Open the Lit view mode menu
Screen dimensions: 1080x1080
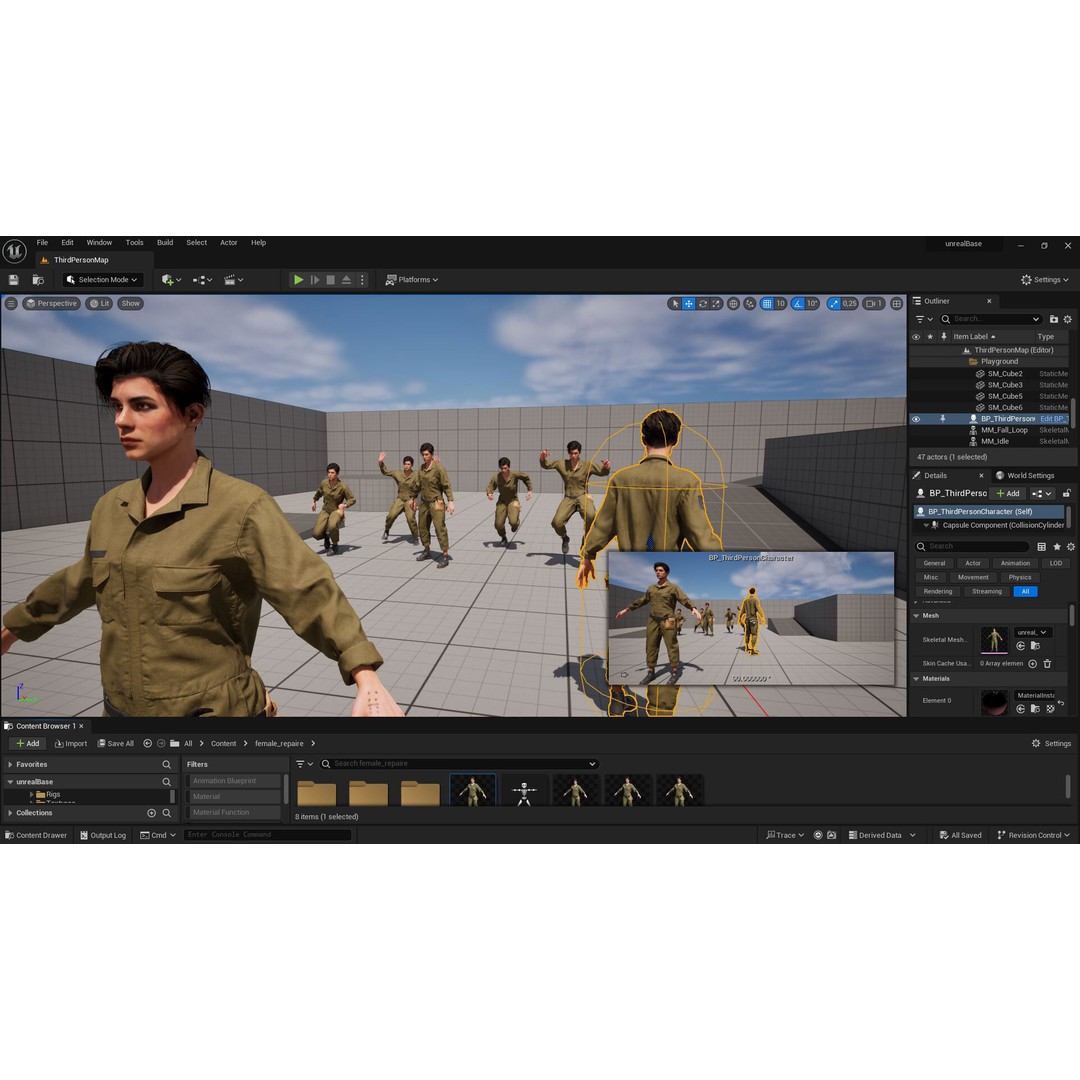click(100, 303)
